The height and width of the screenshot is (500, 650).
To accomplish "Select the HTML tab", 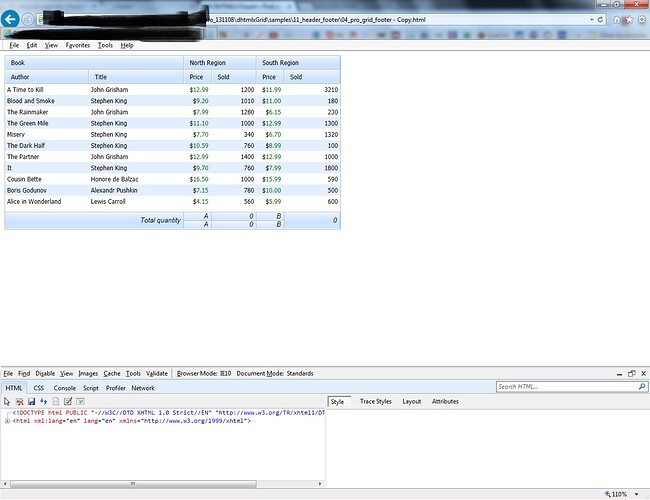I will [14, 388].
